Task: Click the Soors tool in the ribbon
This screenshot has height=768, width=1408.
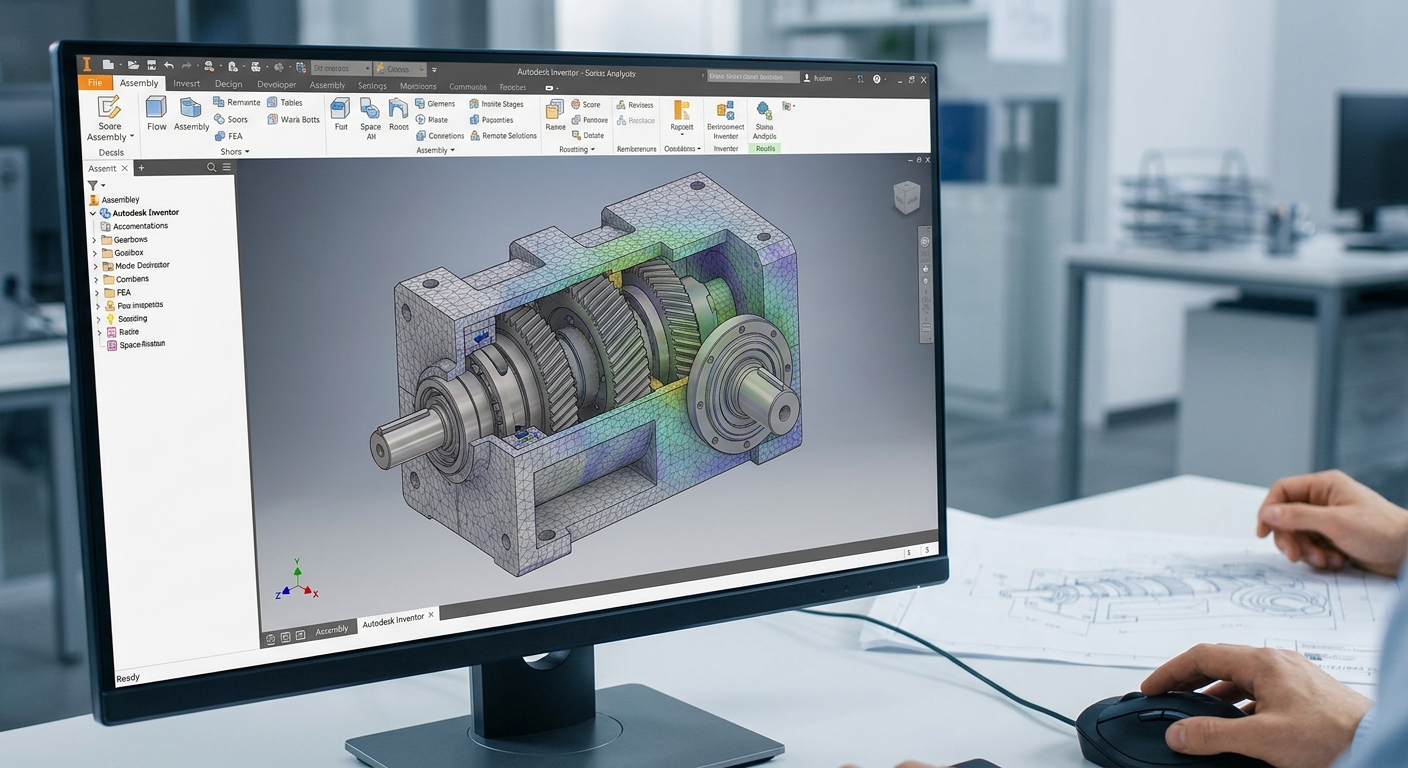Action: (231, 119)
